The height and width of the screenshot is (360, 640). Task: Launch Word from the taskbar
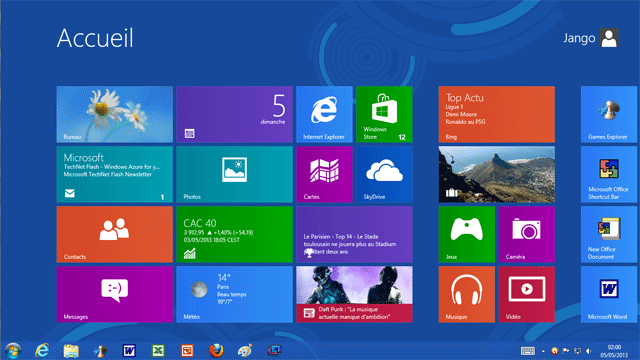click(x=129, y=351)
